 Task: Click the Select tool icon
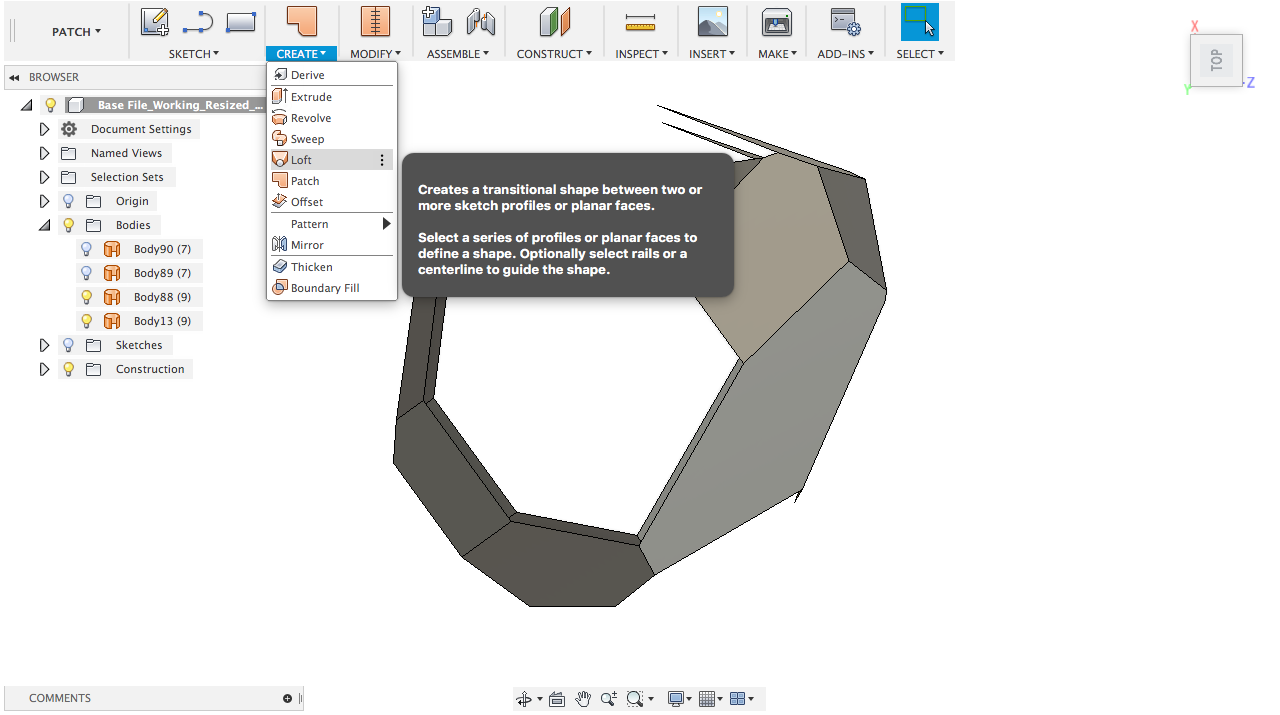[x=919, y=22]
